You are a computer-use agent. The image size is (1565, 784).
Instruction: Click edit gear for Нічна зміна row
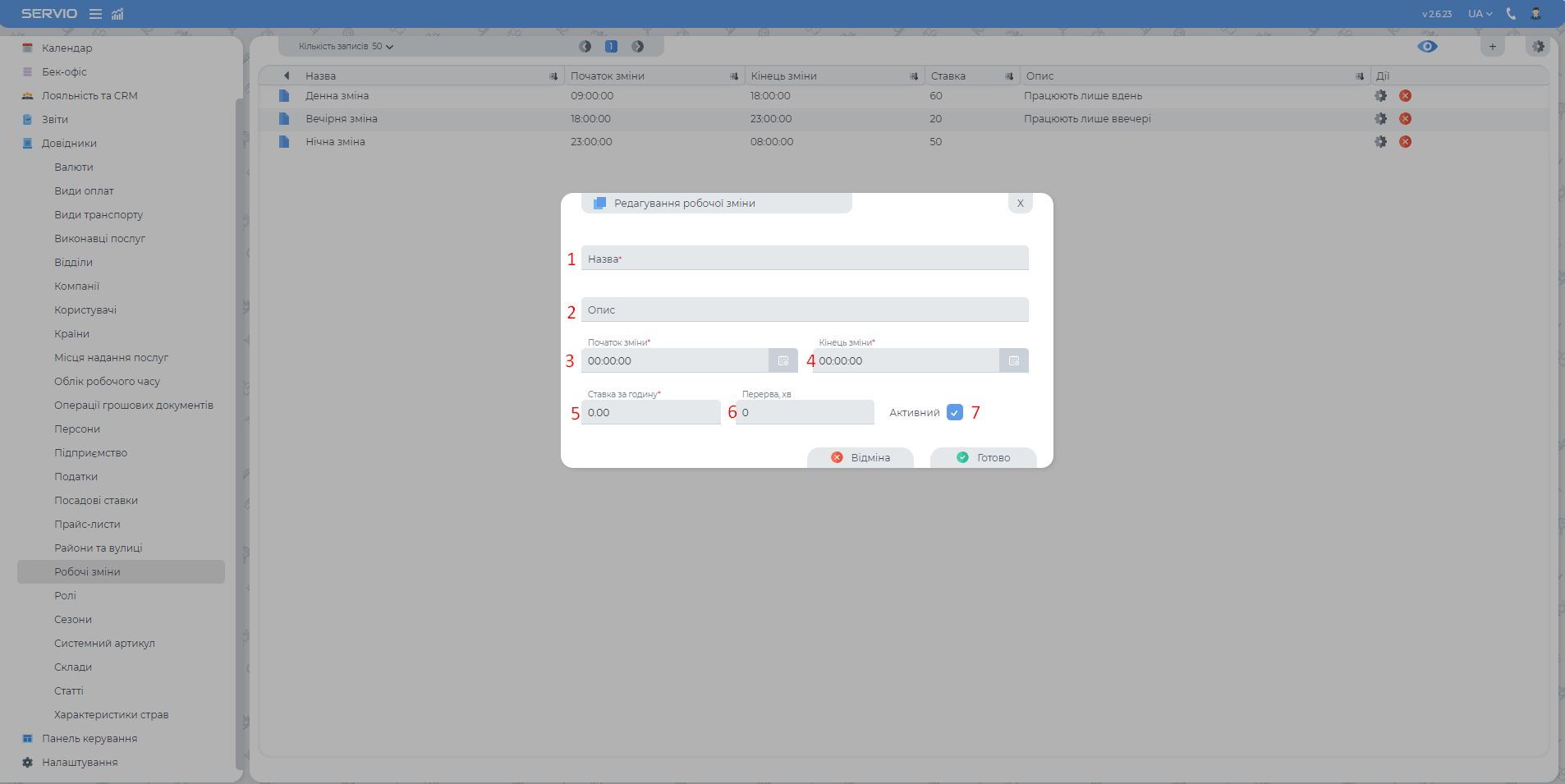click(x=1380, y=142)
